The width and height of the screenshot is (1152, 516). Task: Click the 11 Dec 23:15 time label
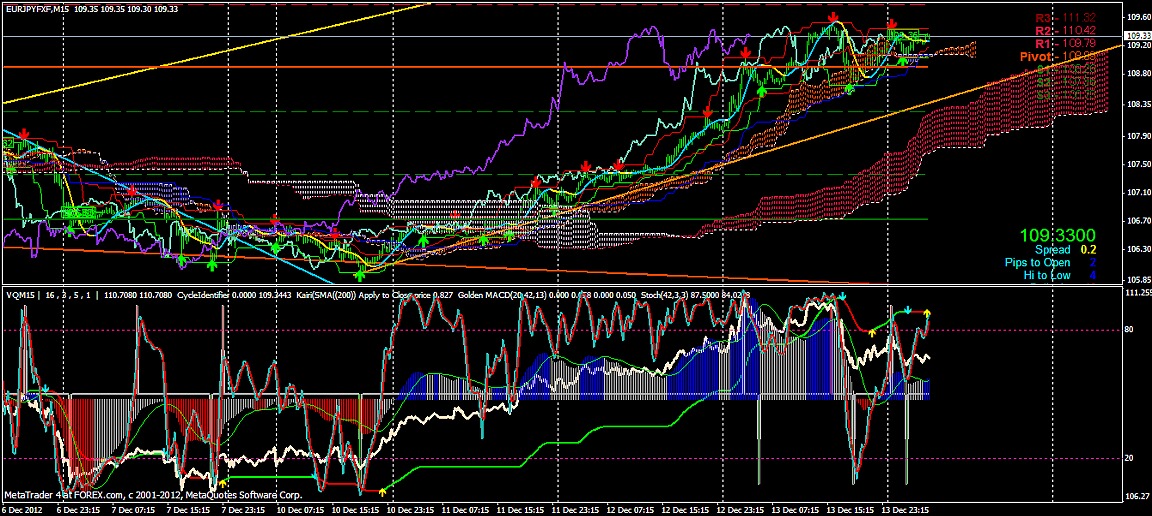(575, 509)
